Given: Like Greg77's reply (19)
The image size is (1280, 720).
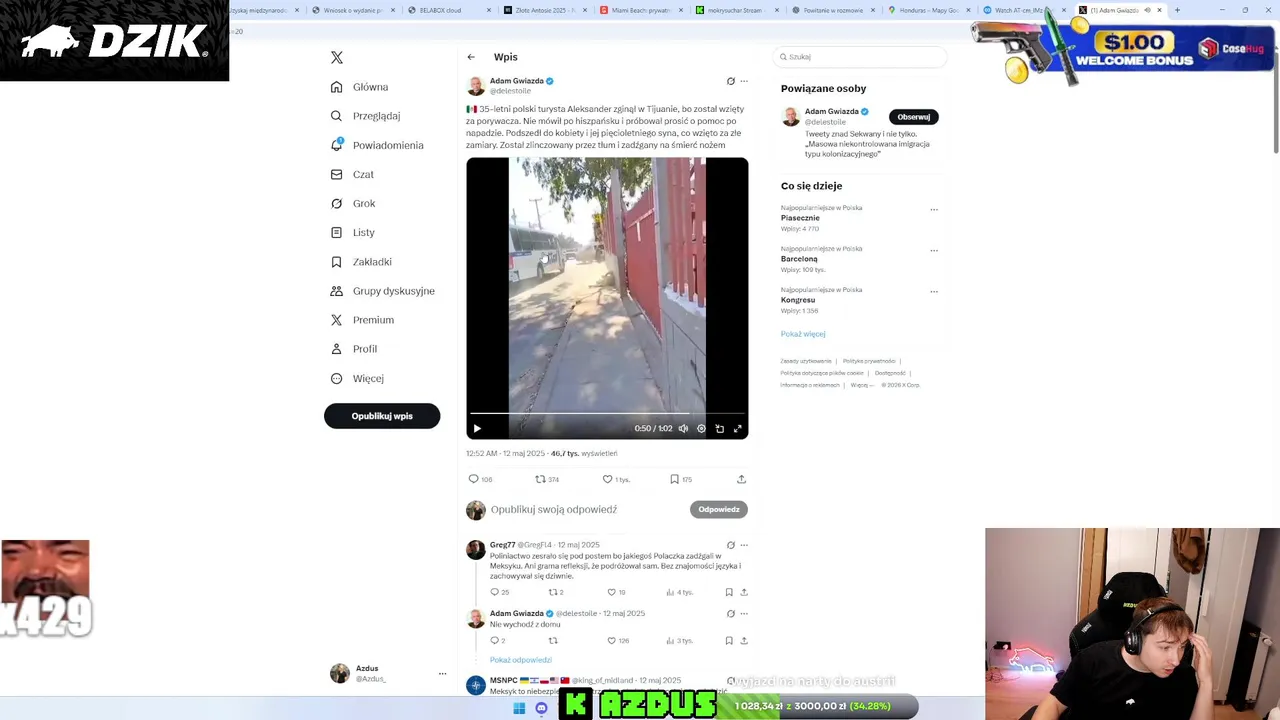Looking at the screenshot, I should click(x=616, y=592).
